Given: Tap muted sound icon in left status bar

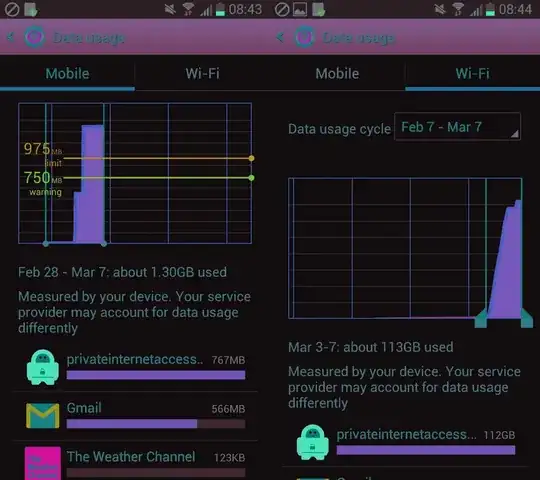Looking at the screenshot, I should tap(170, 9).
